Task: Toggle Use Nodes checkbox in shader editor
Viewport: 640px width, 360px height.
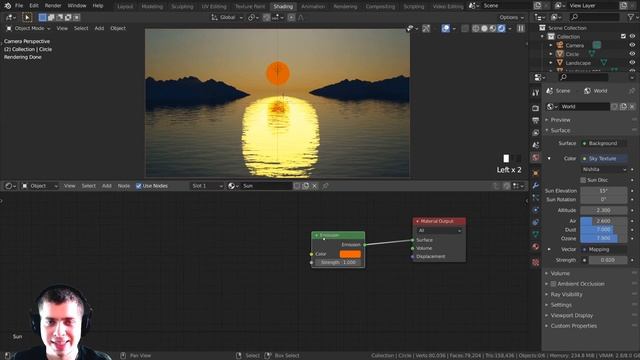Action: click(x=138, y=186)
